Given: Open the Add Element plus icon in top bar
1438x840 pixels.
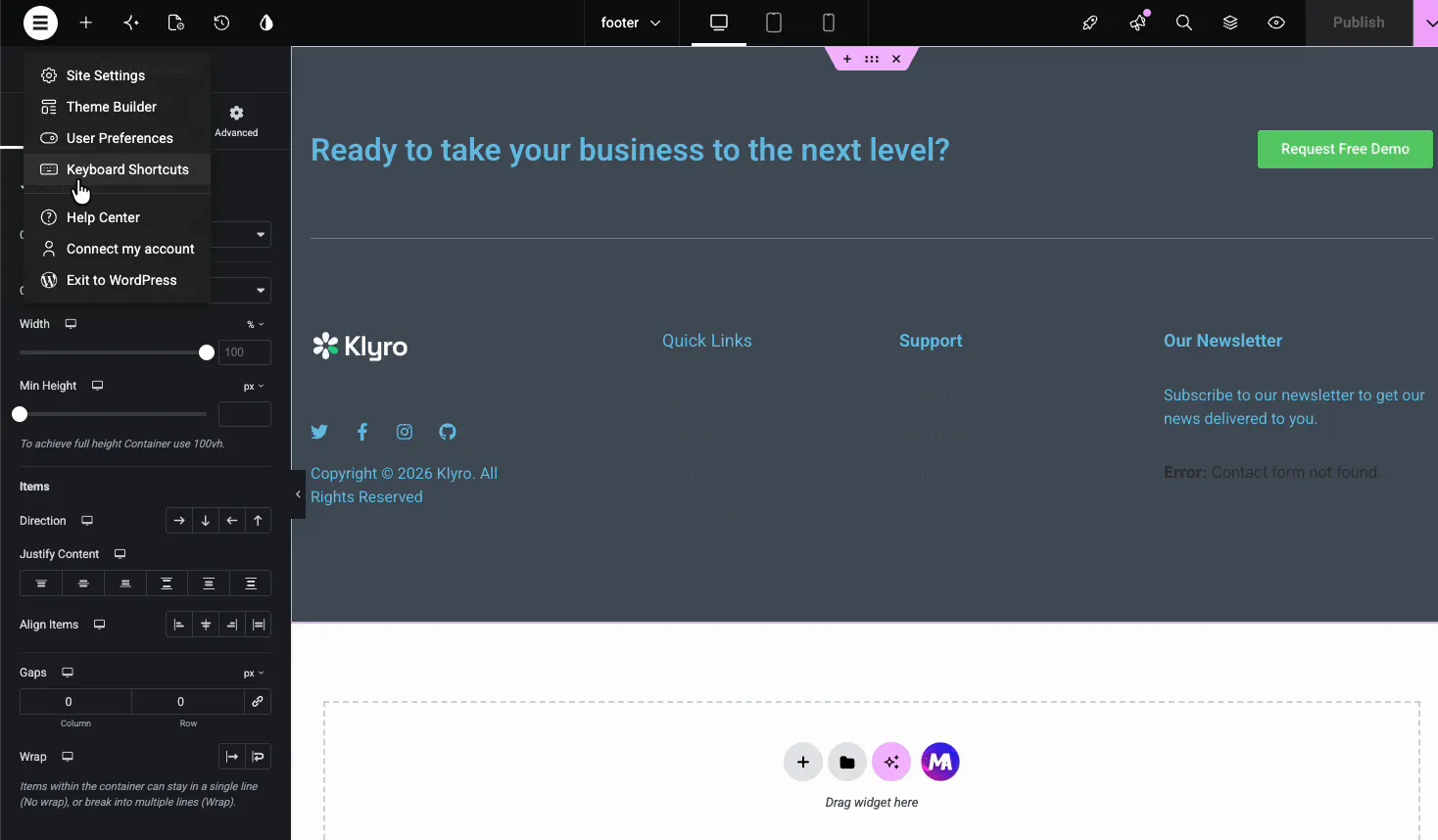Looking at the screenshot, I should tap(86, 23).
